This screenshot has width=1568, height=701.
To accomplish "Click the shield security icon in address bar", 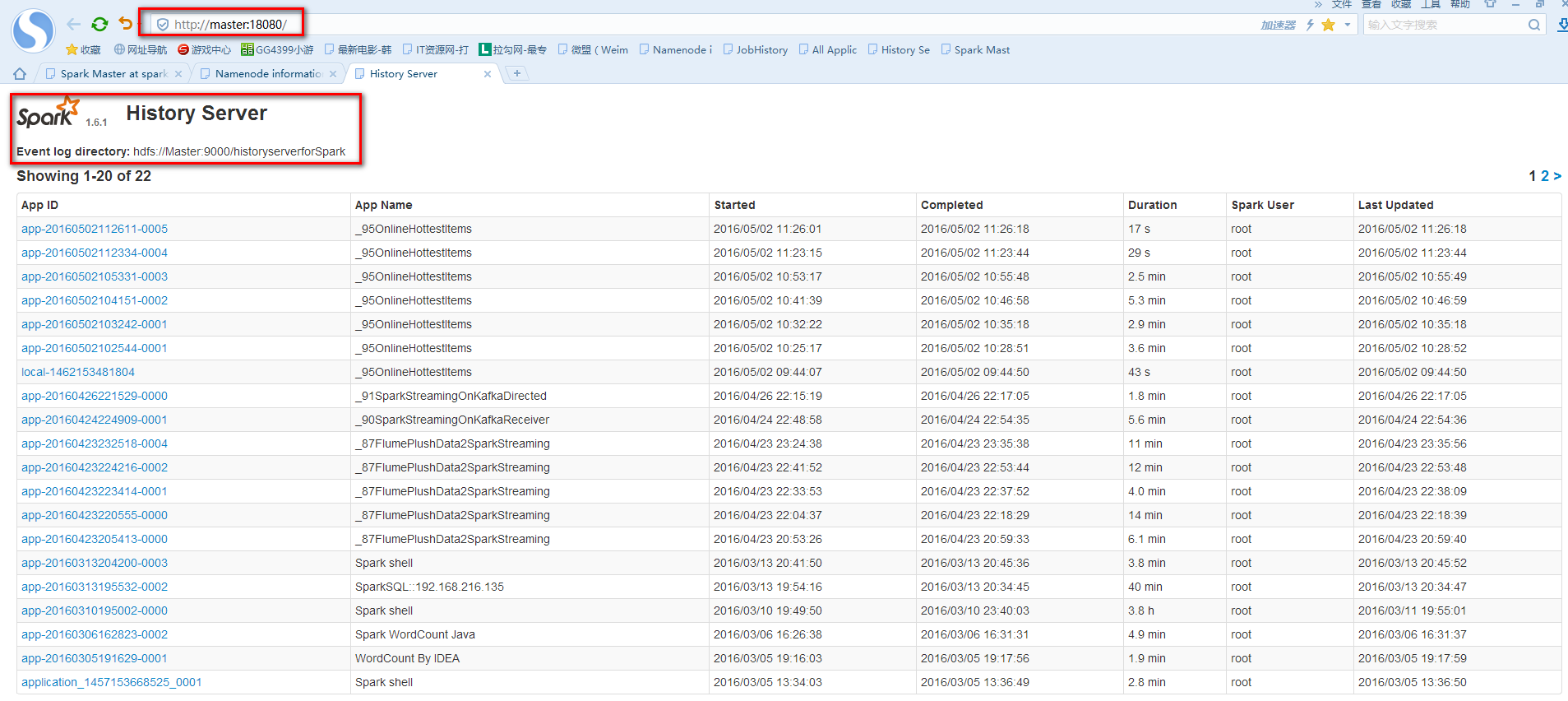I will [x=163, y=25].
